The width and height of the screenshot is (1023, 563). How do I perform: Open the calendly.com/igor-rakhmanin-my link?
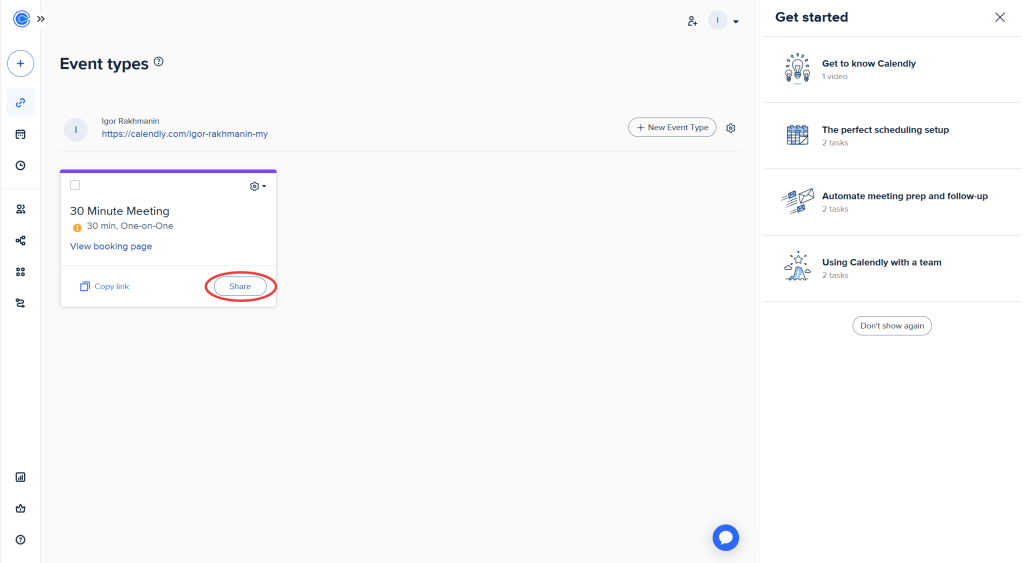(x=184, y=134)
